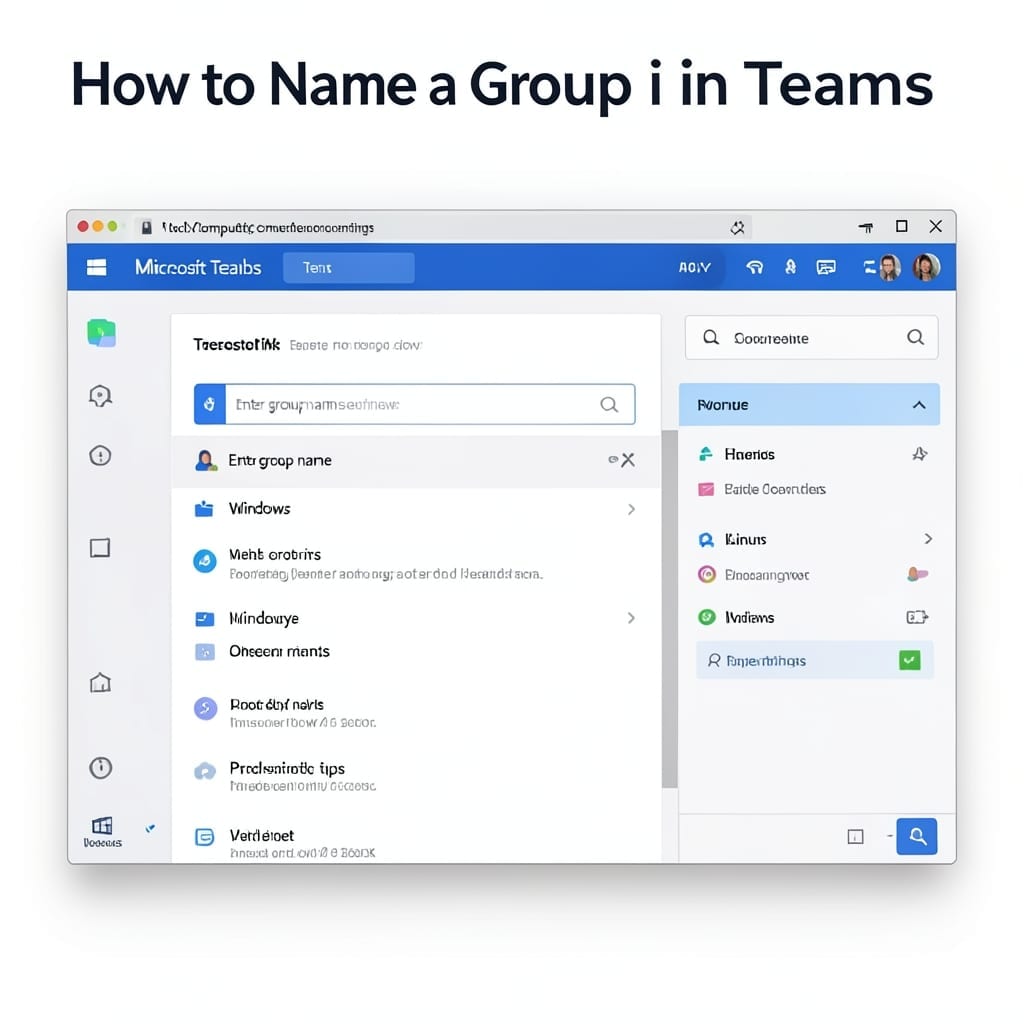Focus the 'Enter group name' input field
1024x1024 pixels.
click(x=415, y=404)
